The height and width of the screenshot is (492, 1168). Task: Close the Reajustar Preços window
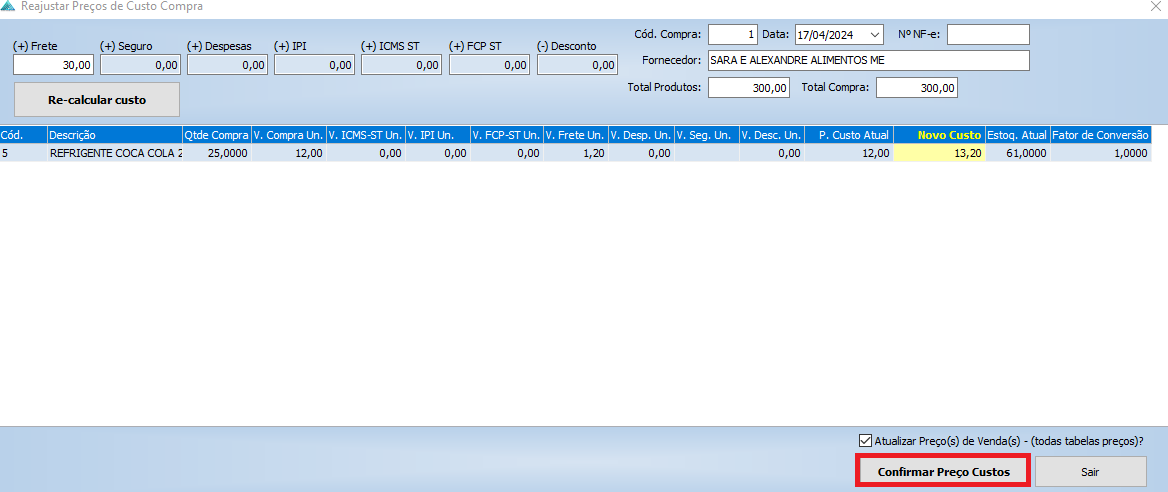[x=1154, y=6]
